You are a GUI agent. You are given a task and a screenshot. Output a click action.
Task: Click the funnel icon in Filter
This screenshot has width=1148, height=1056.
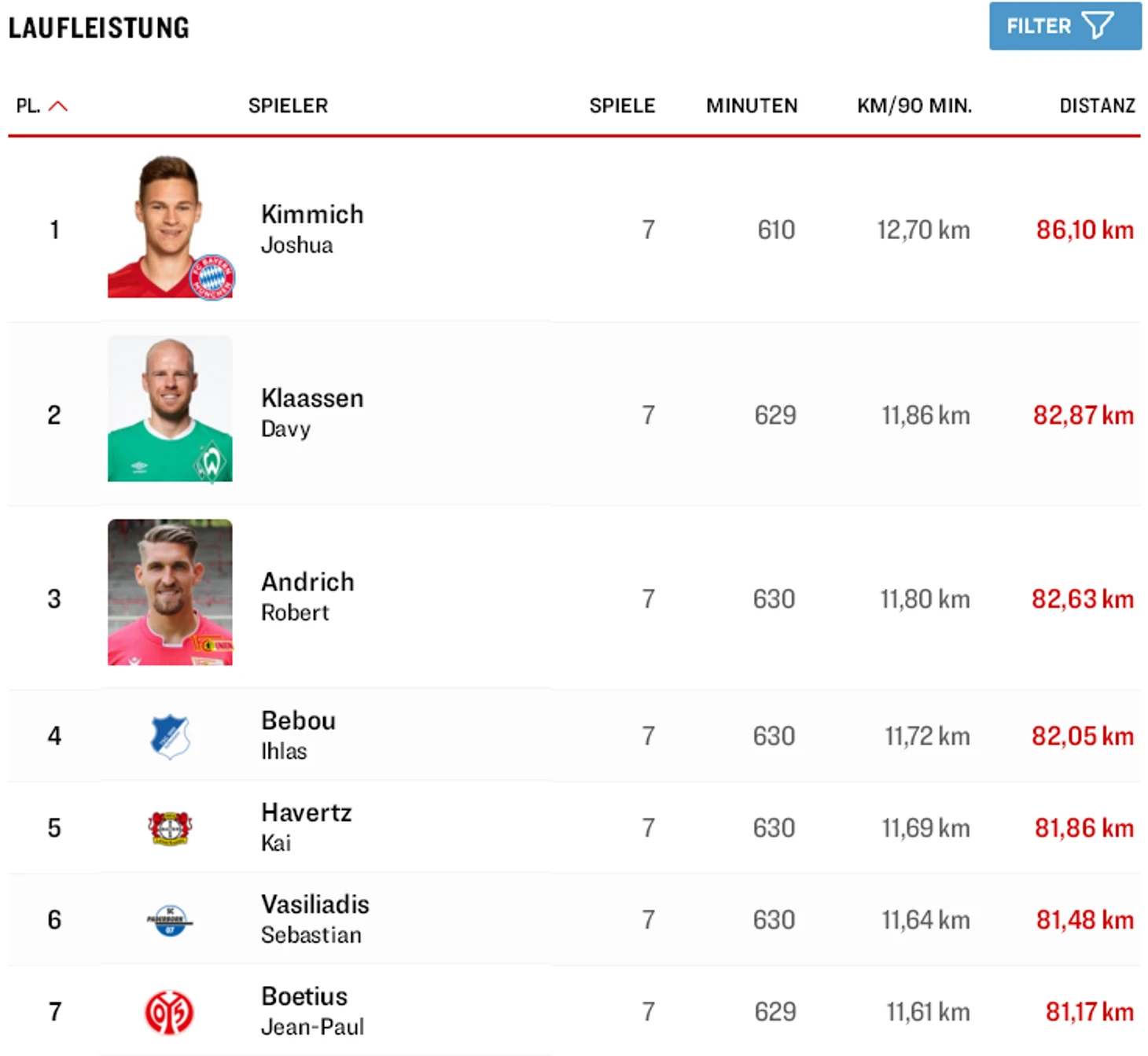(1098, 26)
